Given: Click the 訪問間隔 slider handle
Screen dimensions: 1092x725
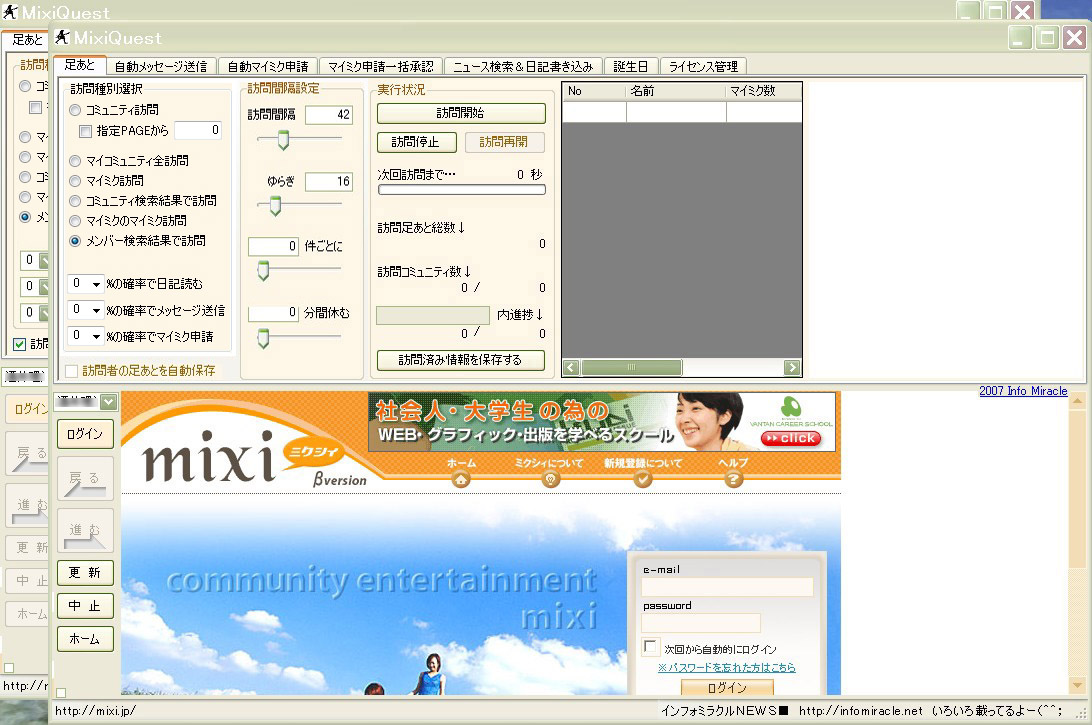Looking at the screenshot, I should [x=283, y=140].
